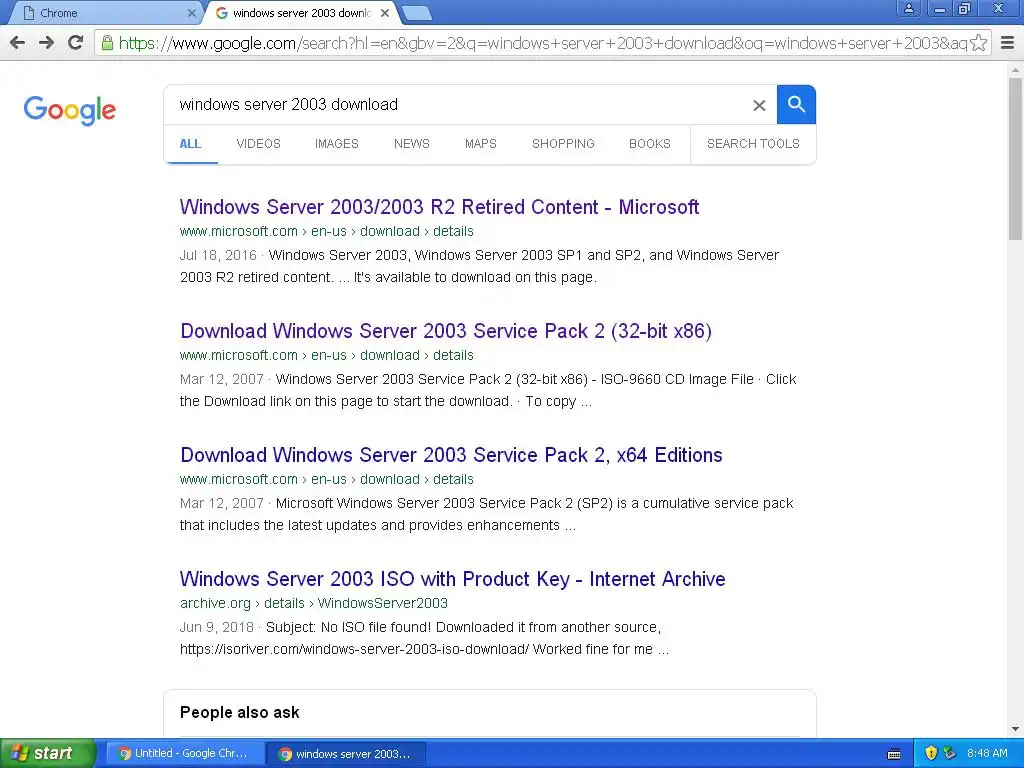
Task: Go back with the browser back arrow
Action: point(18,43)
